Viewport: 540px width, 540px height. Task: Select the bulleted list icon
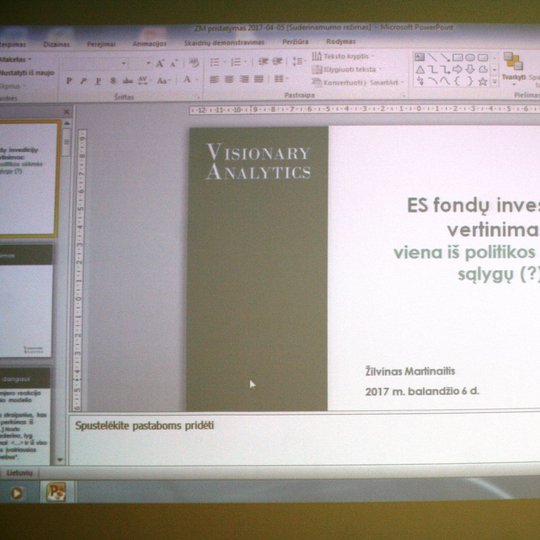pyautogui.click(x=215, y=62)
